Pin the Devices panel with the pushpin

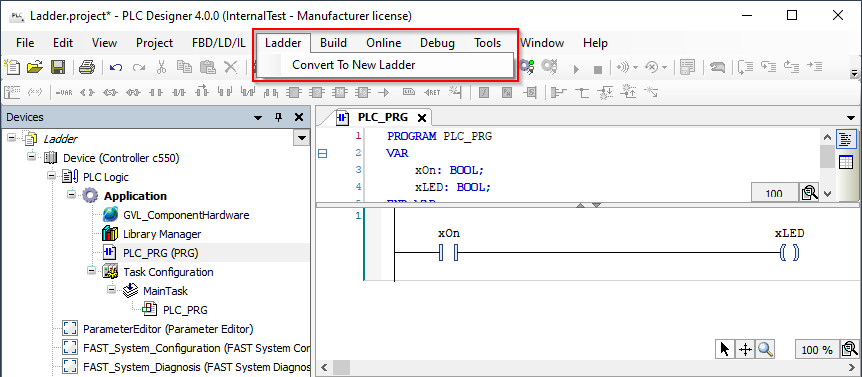coord(278,117)
